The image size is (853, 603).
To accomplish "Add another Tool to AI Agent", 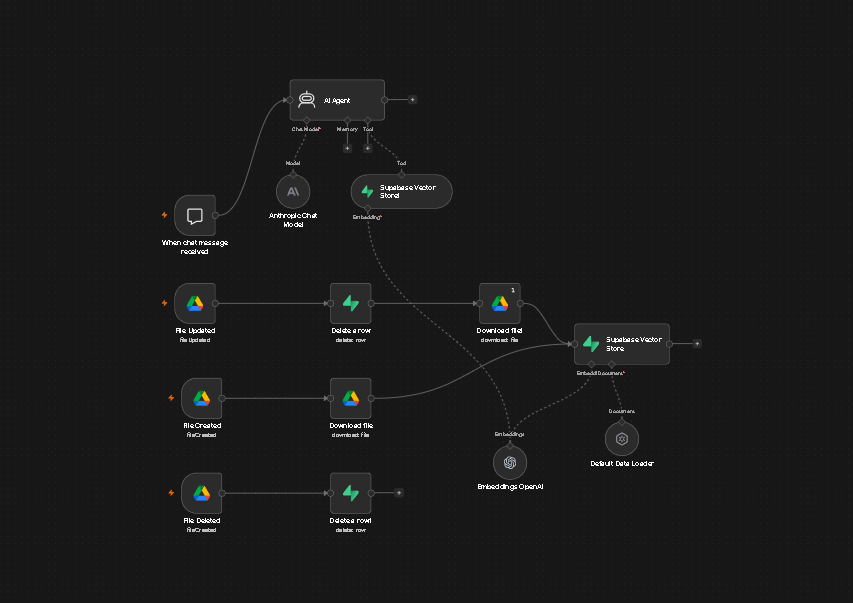I will point(368,148).
